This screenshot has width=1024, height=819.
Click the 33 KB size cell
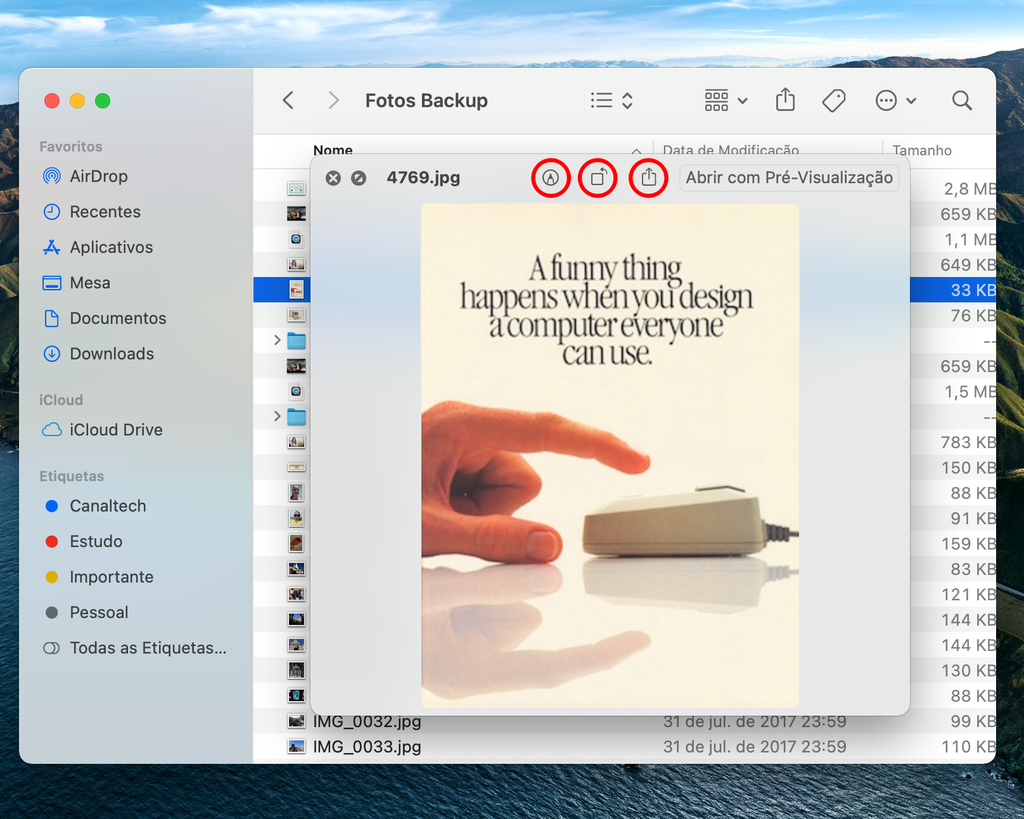[972, 290]
